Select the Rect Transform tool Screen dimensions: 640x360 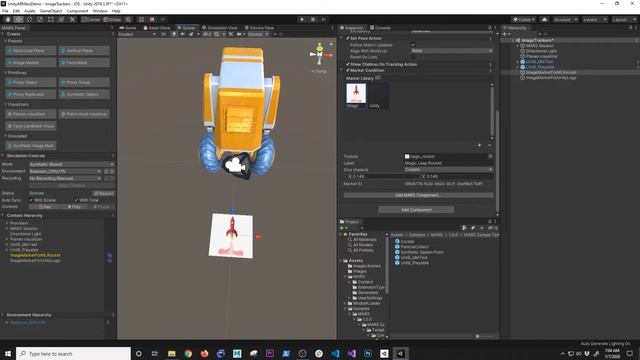[x=51, y=19]
